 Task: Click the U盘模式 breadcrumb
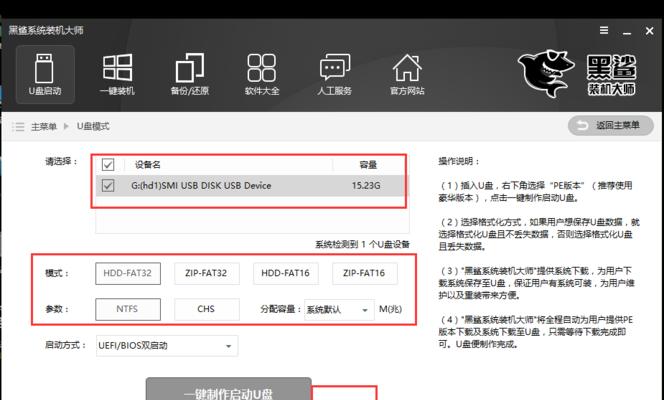coord(93,126)
